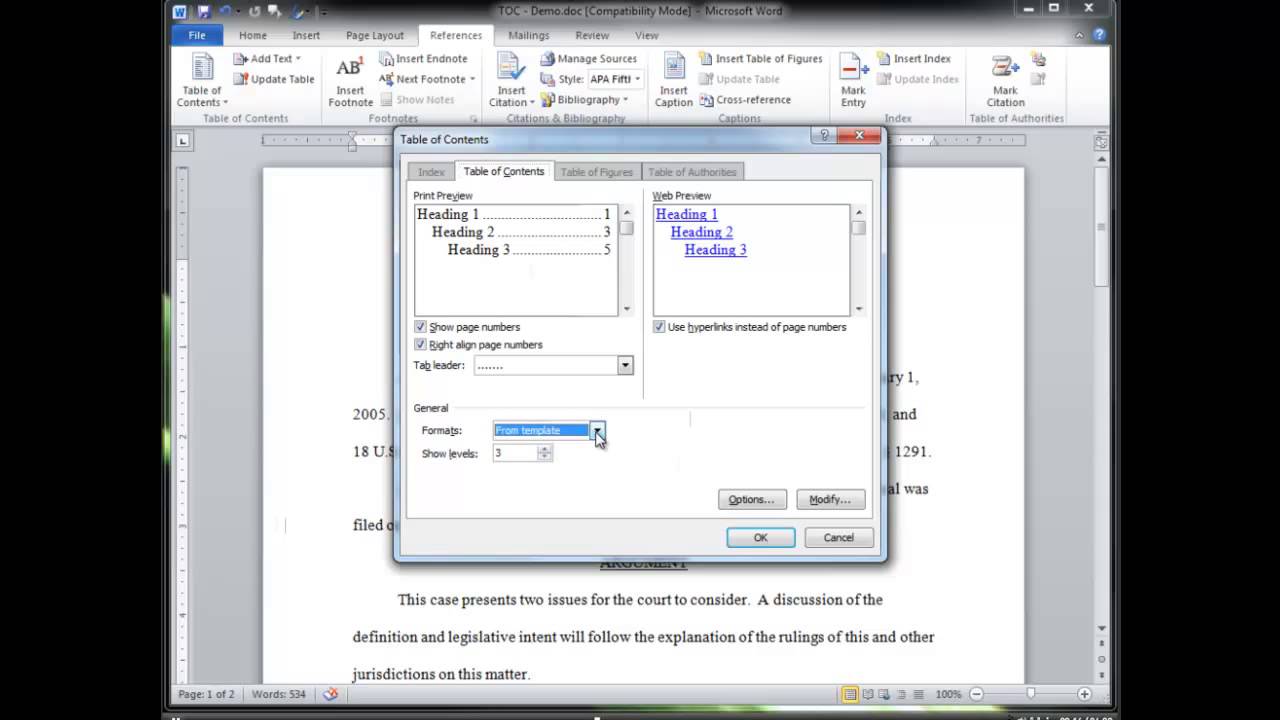Click the Word Help question mark icon
The image size is (1280, 720).
tap(1099, 35)
